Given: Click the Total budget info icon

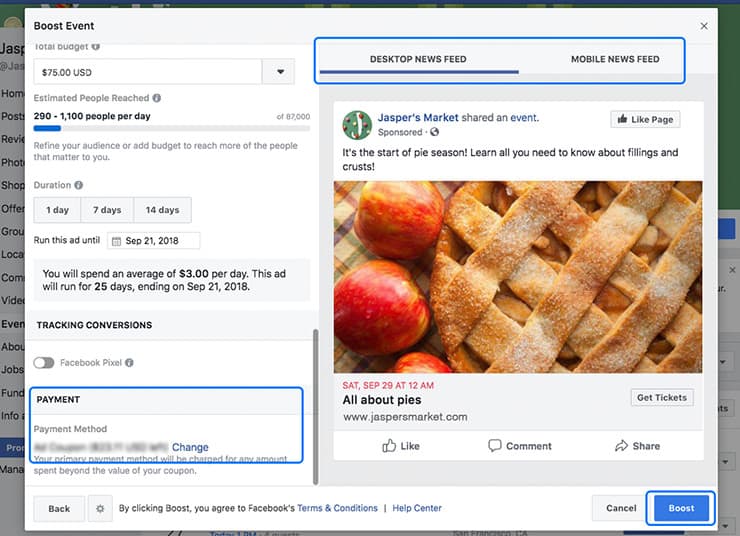Looking at the screenshot, I should click(96, 47).
